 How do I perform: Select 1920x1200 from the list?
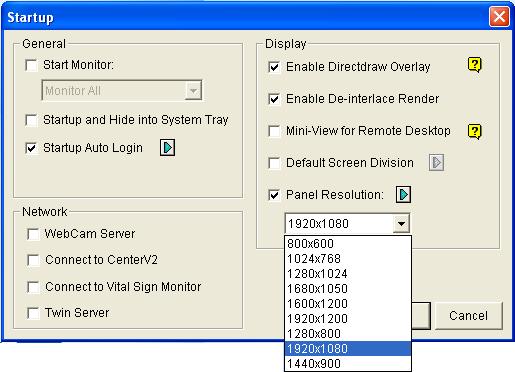(x=348, y=319)
